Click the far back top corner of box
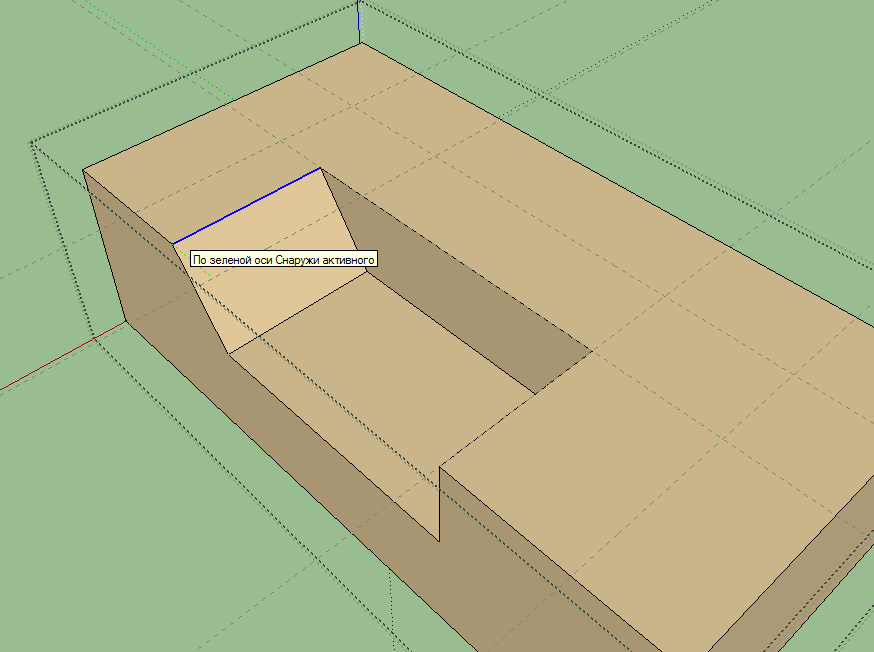 click(360, 45)
